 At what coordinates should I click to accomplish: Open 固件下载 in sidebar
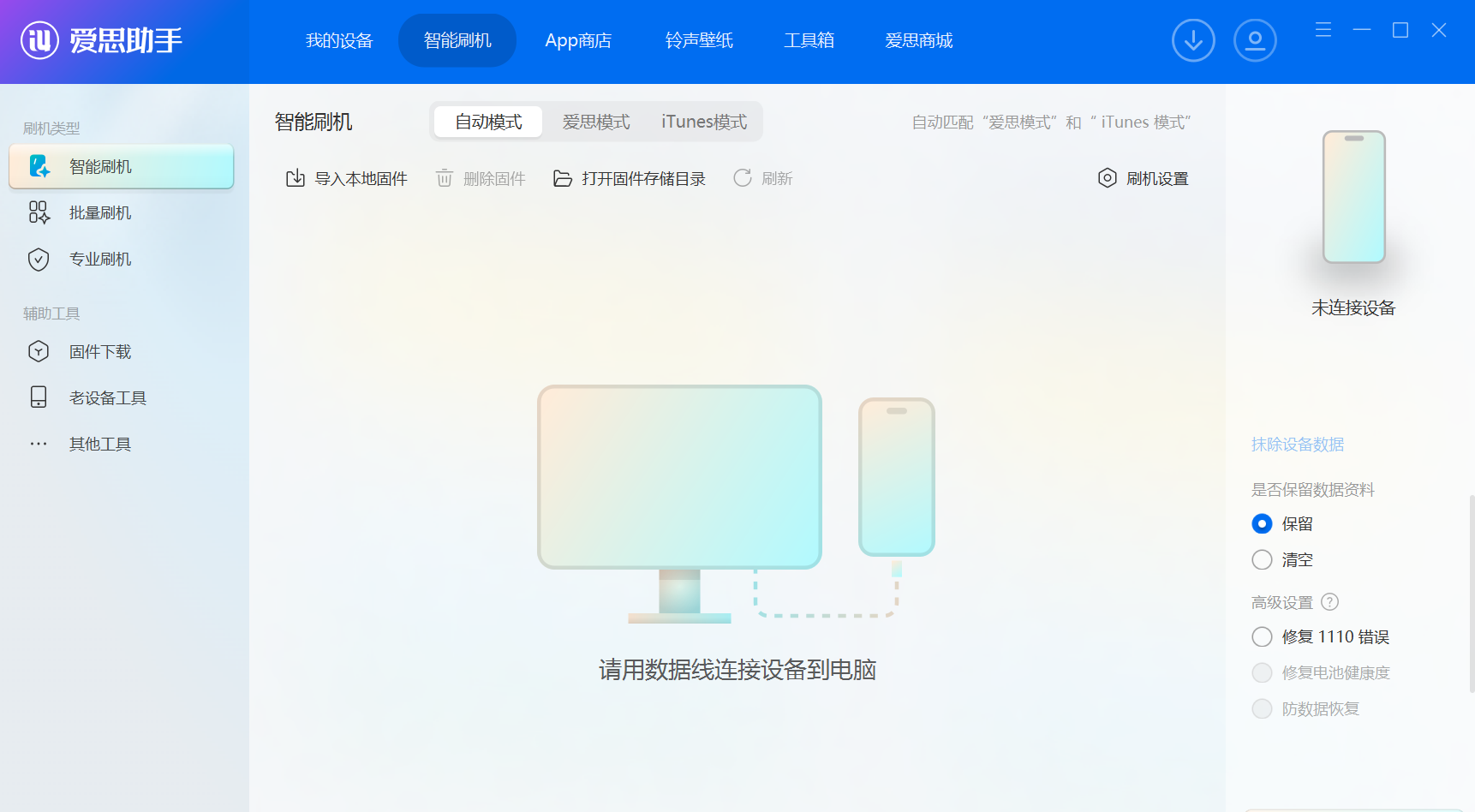pyautogui.click(x=100, y=352)
